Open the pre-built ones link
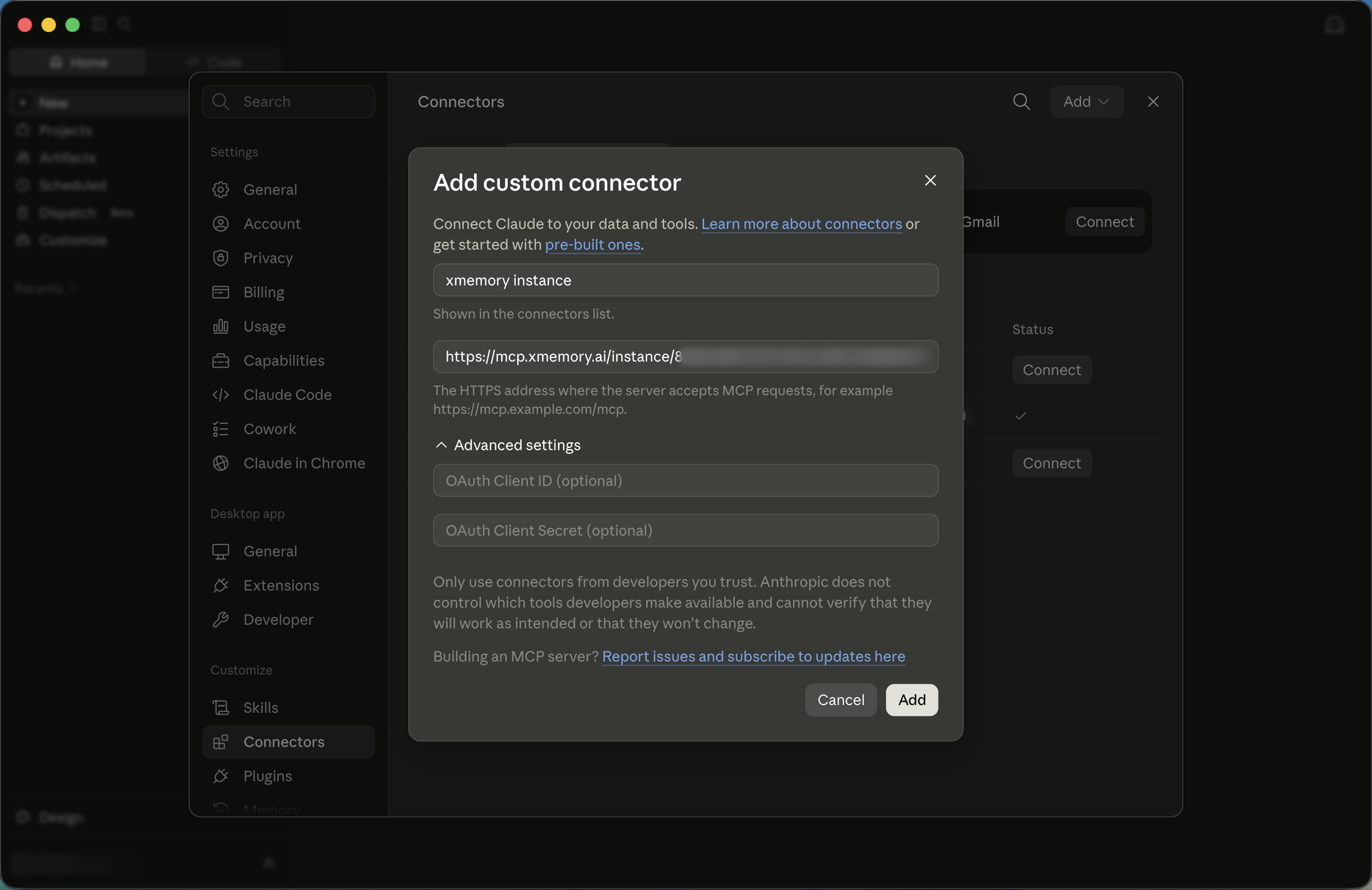The width and height of the screenshot is (1372, 890). pyautogui.click(x=593, y=245)
